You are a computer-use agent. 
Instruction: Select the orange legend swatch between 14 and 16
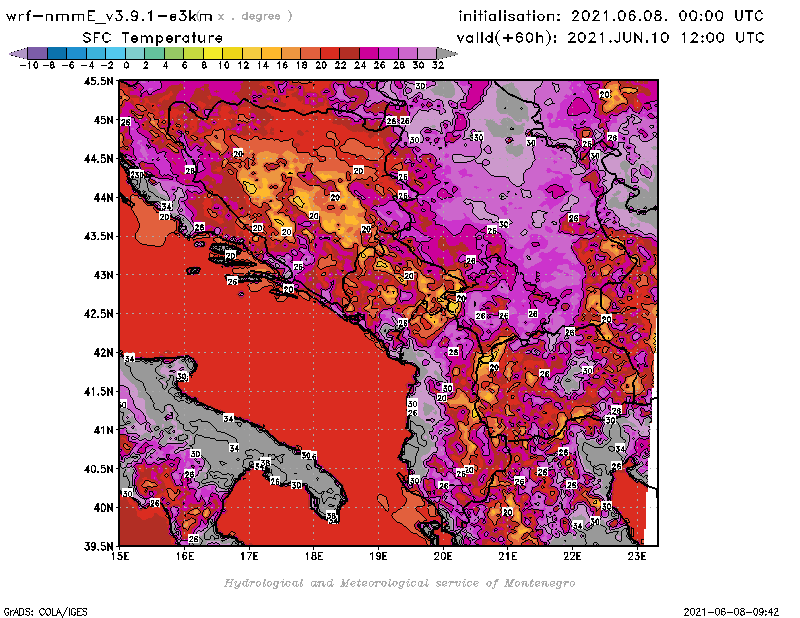point(271,53)
